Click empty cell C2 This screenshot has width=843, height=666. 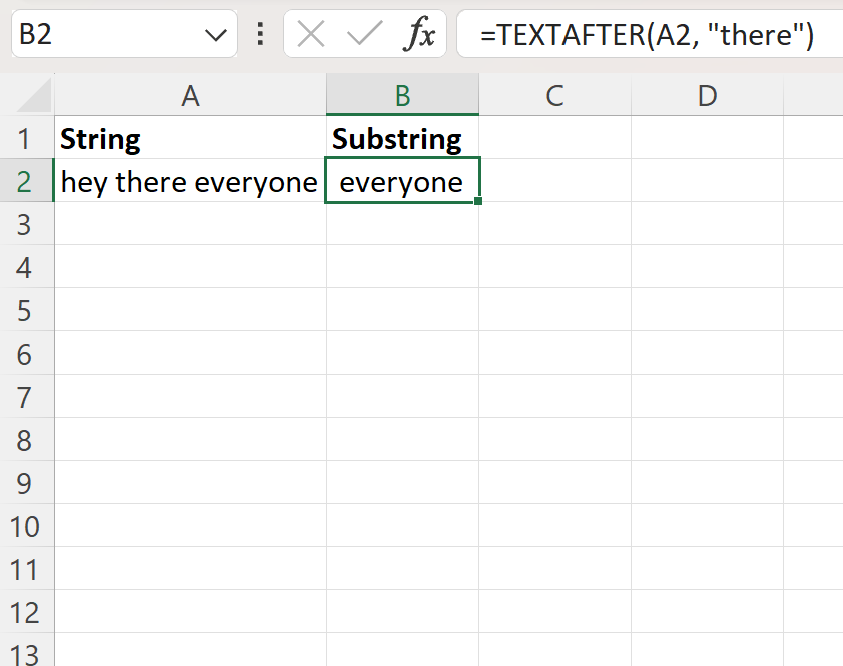tap(554, 182)
